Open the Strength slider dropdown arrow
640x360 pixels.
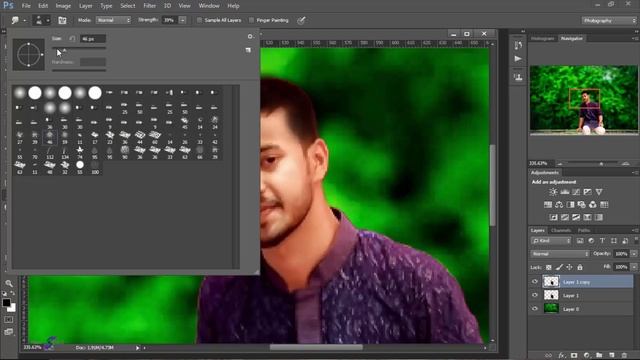click(182, 20)
